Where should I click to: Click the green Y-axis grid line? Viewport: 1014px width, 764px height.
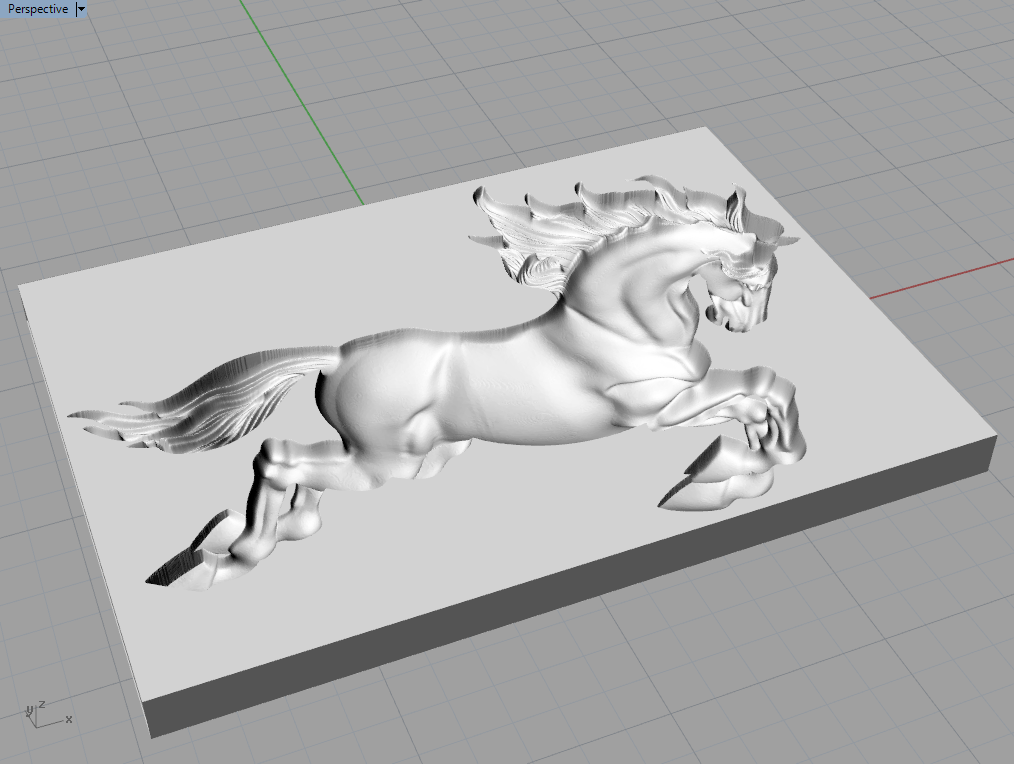(300, 100)
